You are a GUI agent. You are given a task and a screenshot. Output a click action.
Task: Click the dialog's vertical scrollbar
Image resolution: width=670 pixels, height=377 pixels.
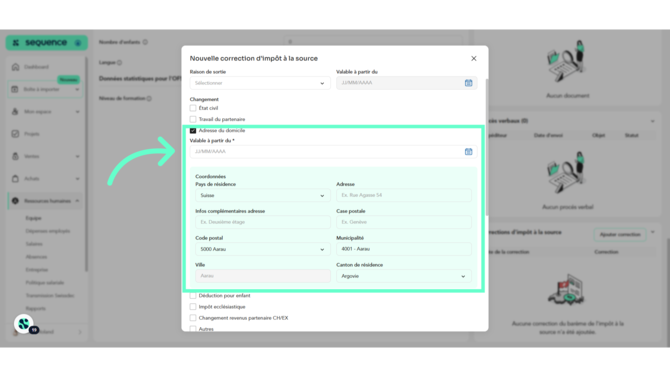(487, 147)
